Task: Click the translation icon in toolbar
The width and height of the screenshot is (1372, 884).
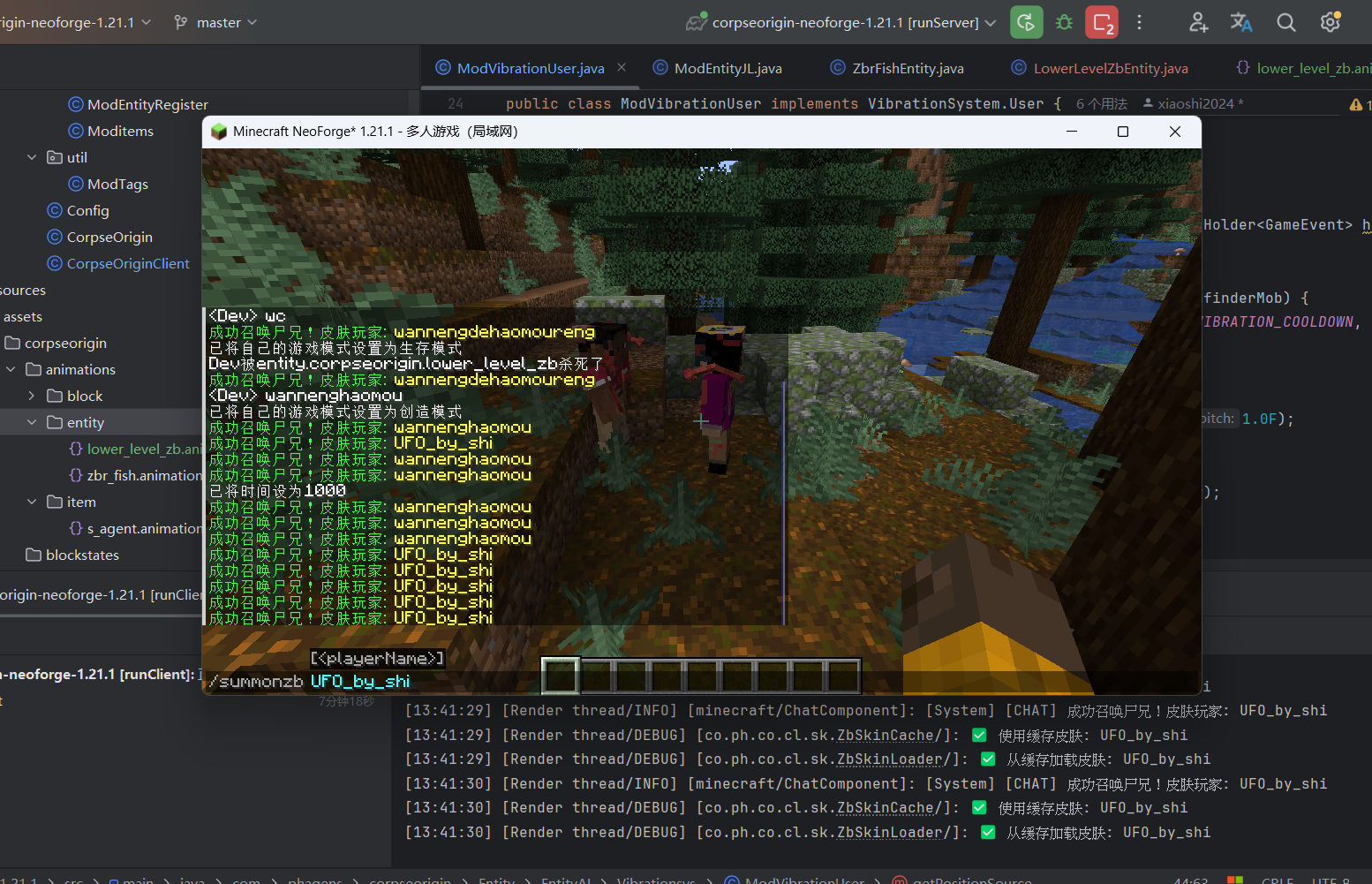Action: point(1241,22)
